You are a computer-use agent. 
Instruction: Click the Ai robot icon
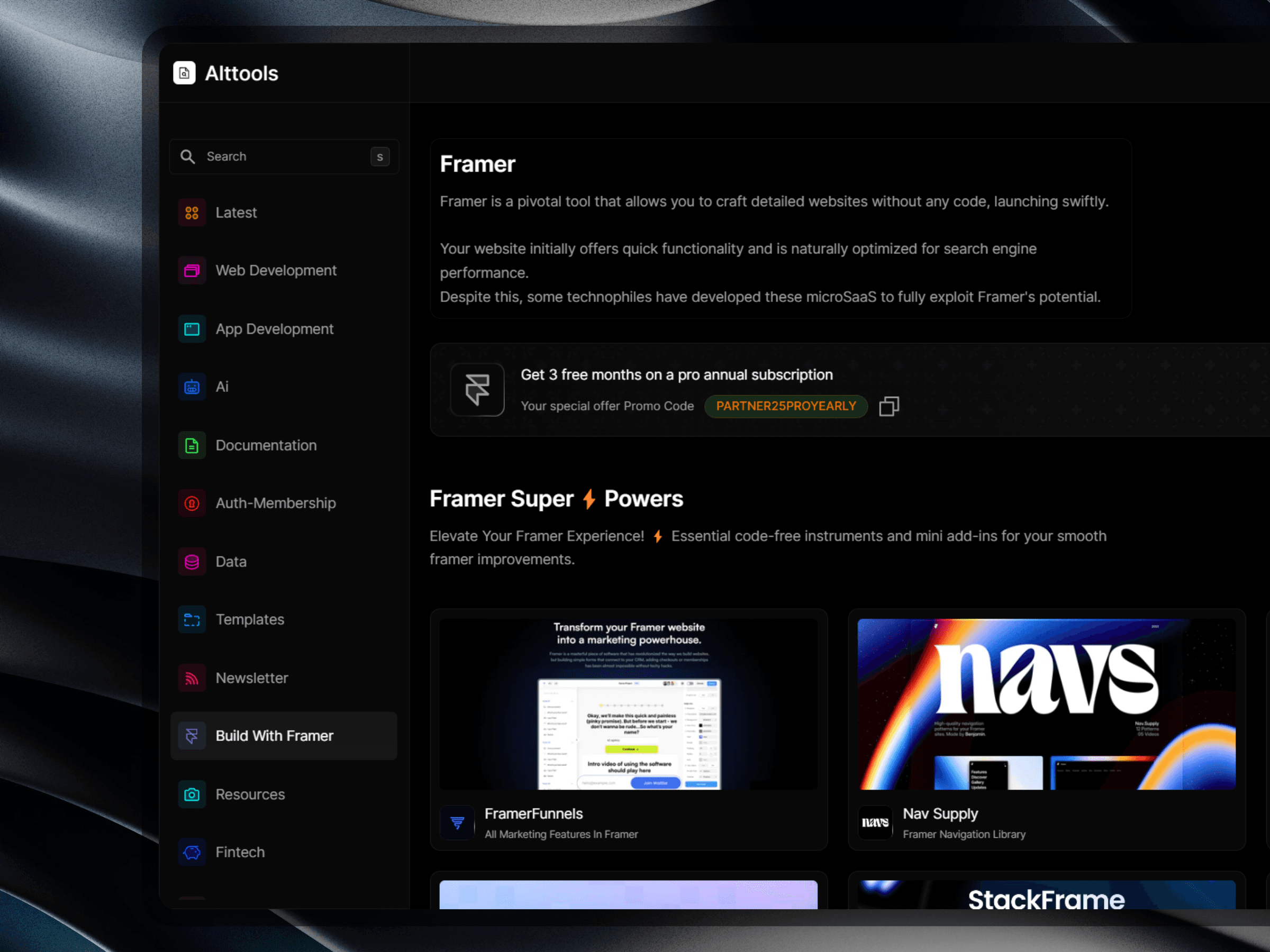point(192,387)
